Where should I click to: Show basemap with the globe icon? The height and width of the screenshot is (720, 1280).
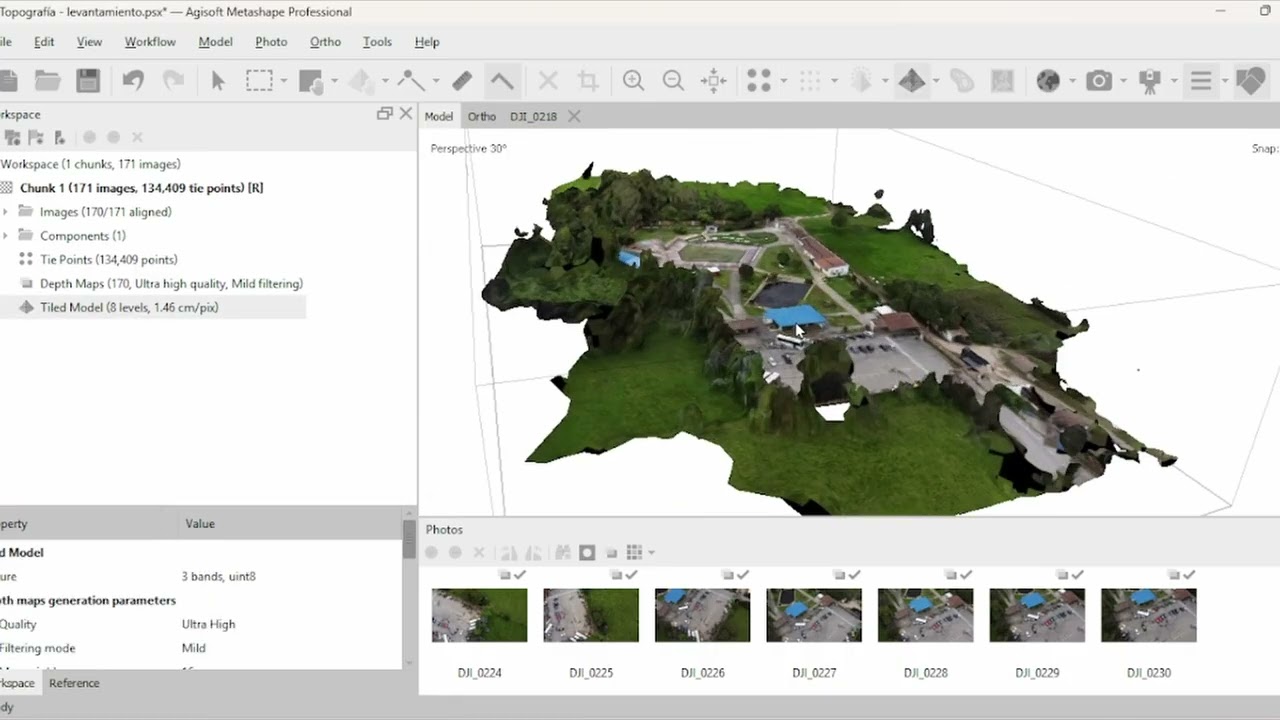click(1048, 81)
